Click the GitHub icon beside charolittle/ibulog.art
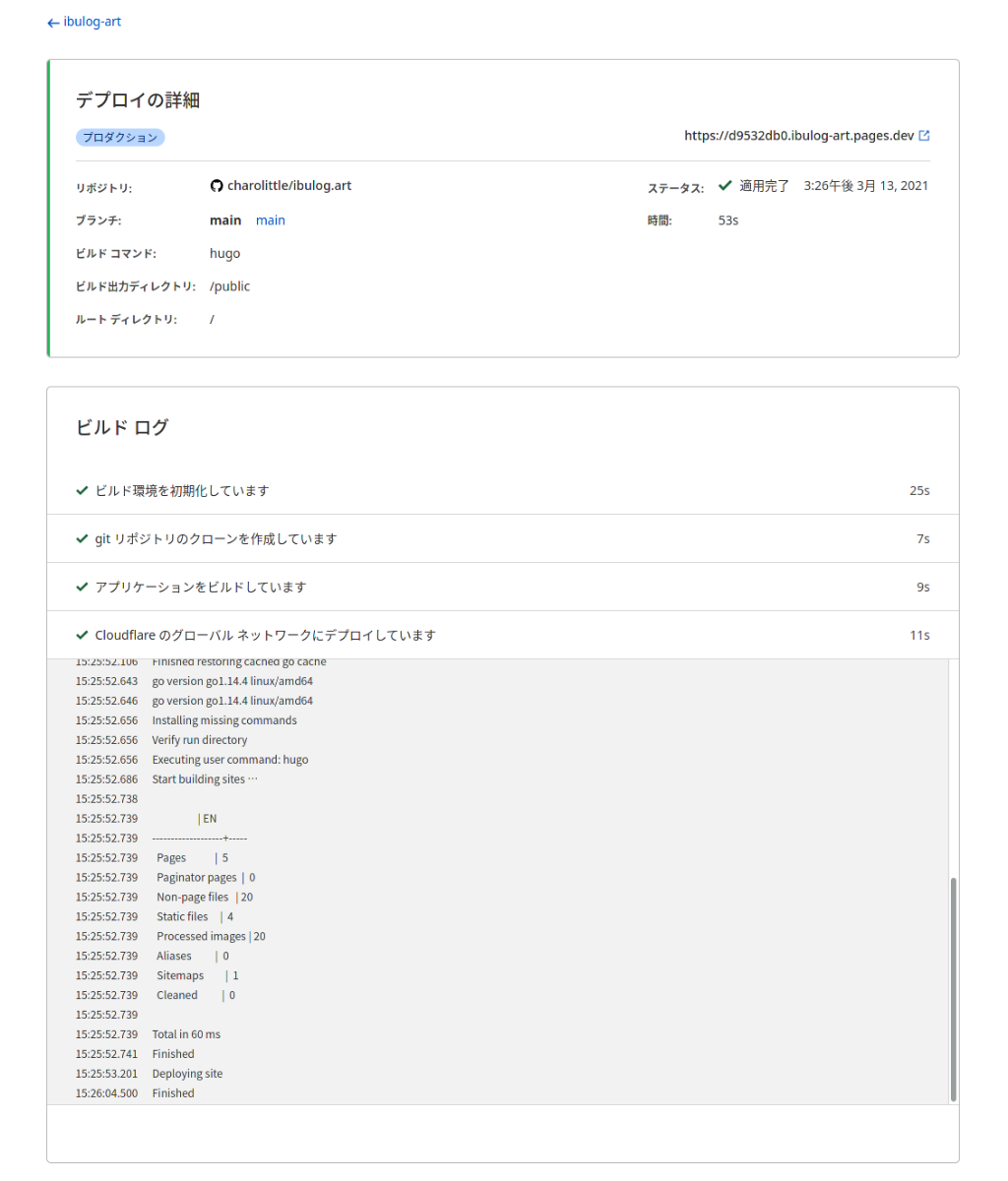The height and width of the screenshot is (1181, 1008). coord(217,186)
